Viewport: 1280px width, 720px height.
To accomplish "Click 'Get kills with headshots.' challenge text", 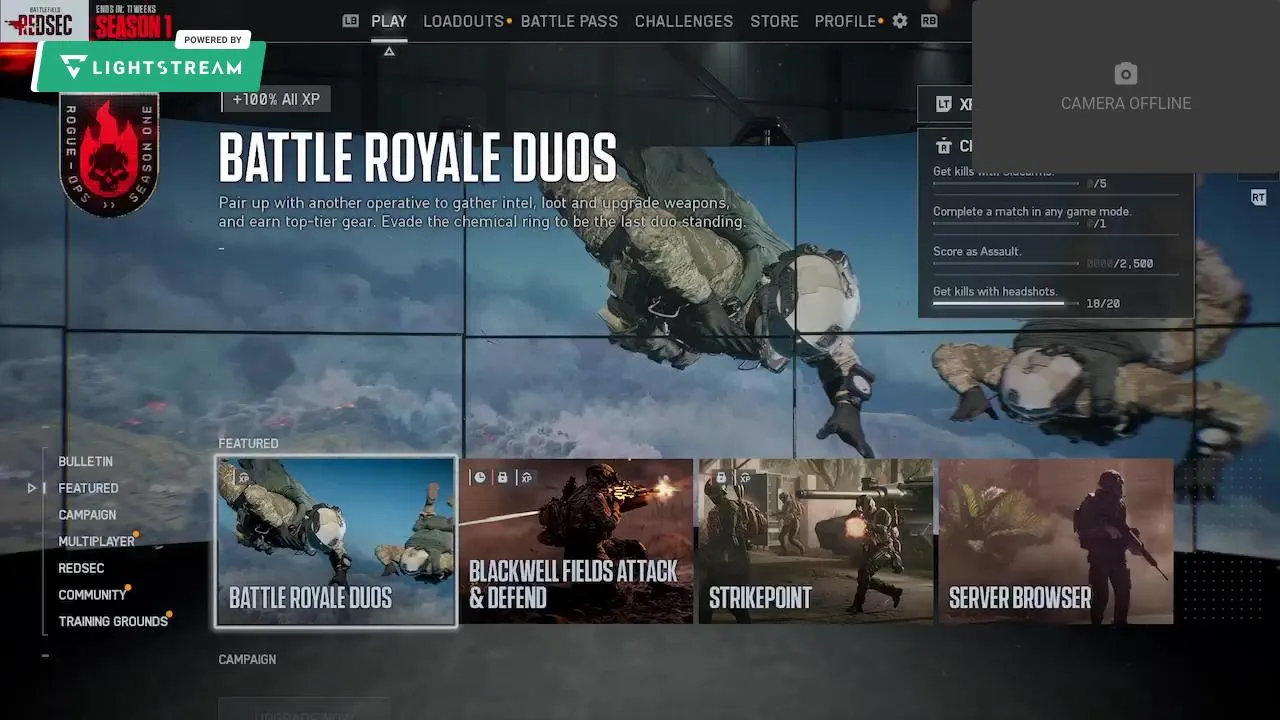I will click(995, 291).
